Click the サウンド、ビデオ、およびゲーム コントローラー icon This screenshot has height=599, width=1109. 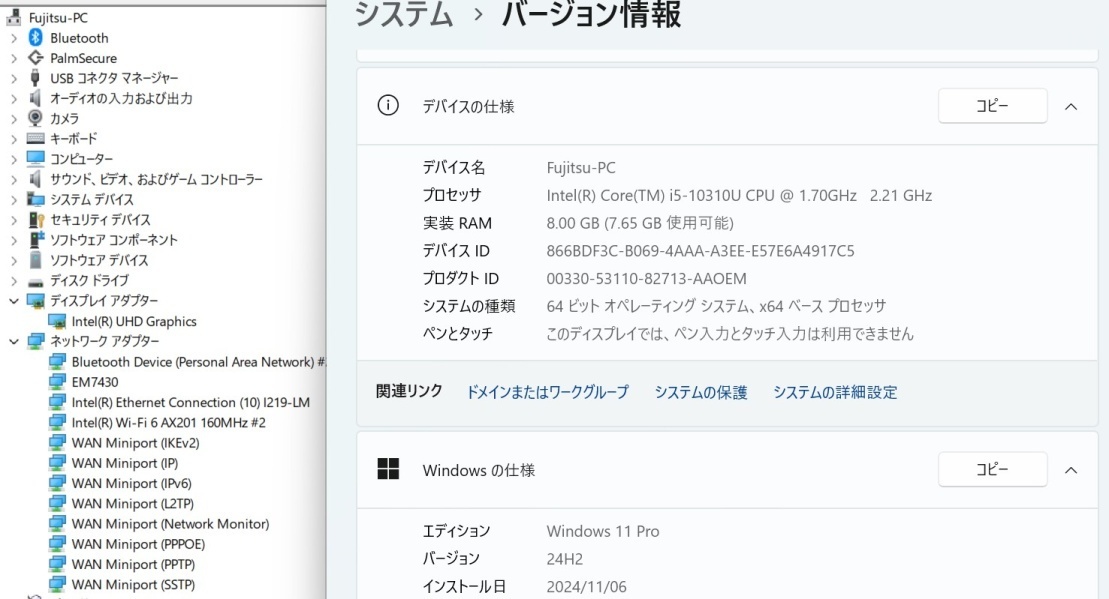click(35, 179)
